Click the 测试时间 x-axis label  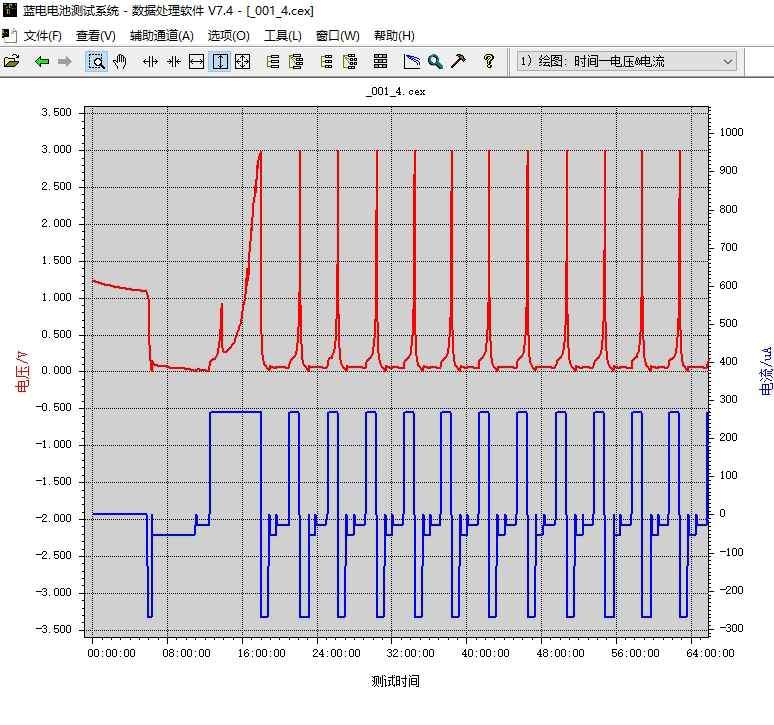coord(395,681)
